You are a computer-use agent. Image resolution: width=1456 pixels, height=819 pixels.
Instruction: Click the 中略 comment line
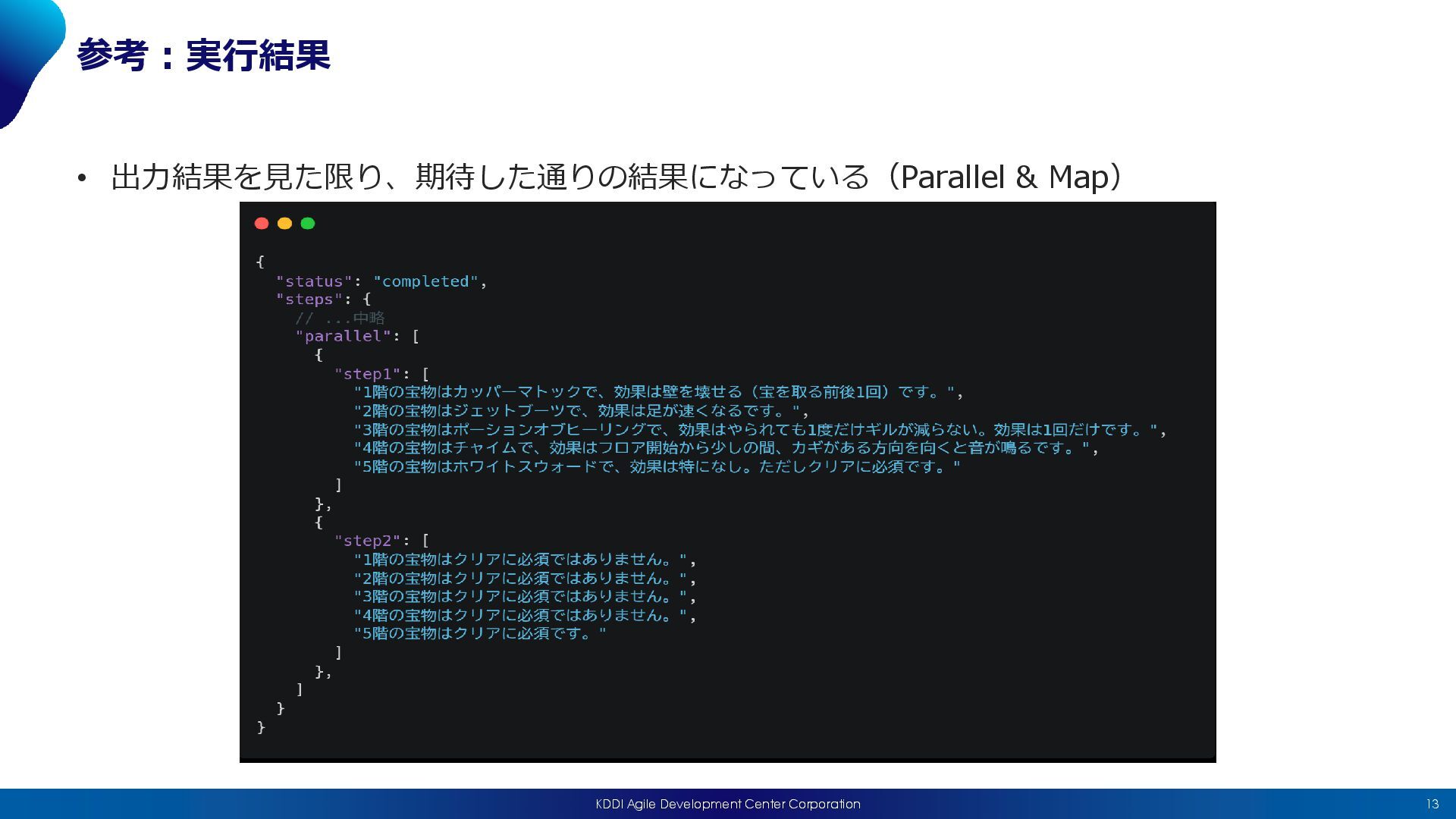click(x=340, y=318)
